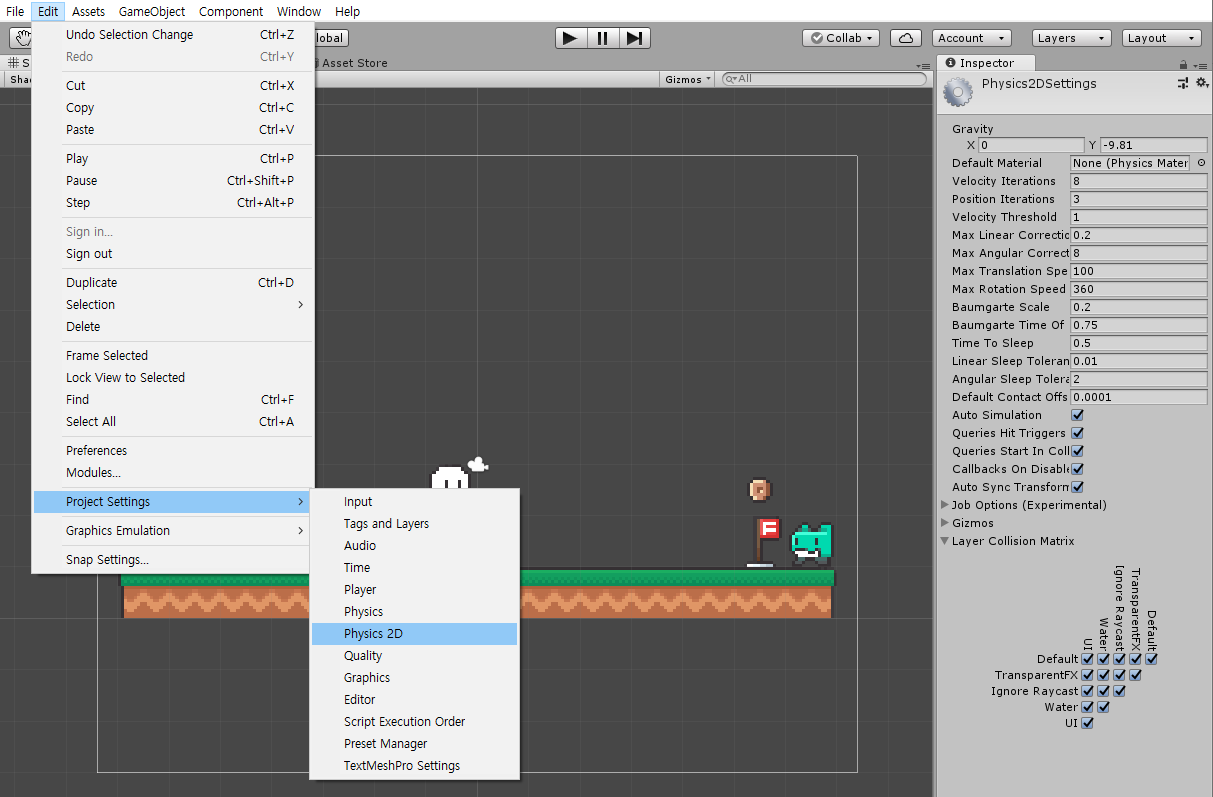
Task: Open the Window menu
Action: point(299,12)
